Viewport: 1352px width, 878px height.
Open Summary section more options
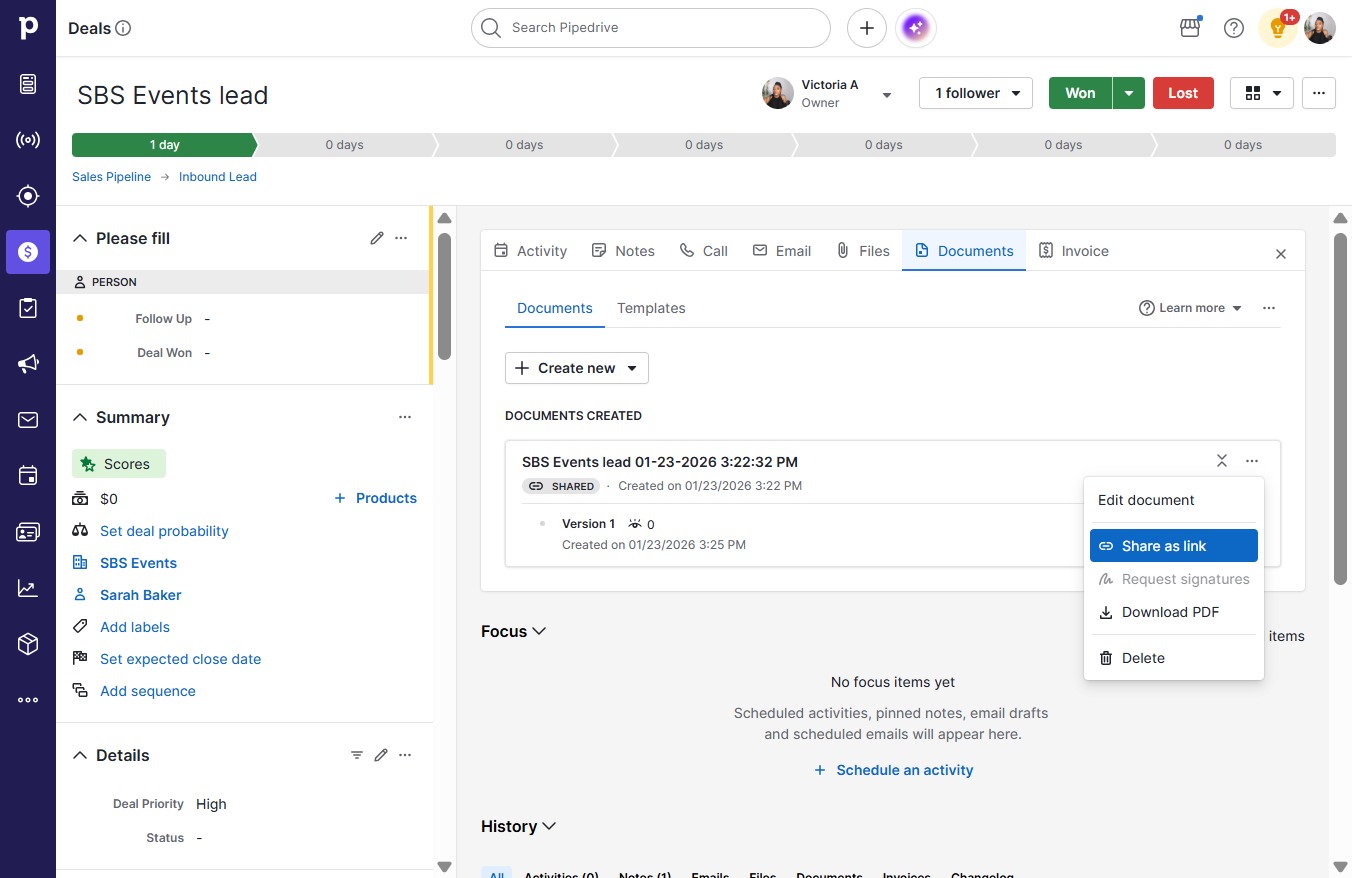(x=405, y=417)
